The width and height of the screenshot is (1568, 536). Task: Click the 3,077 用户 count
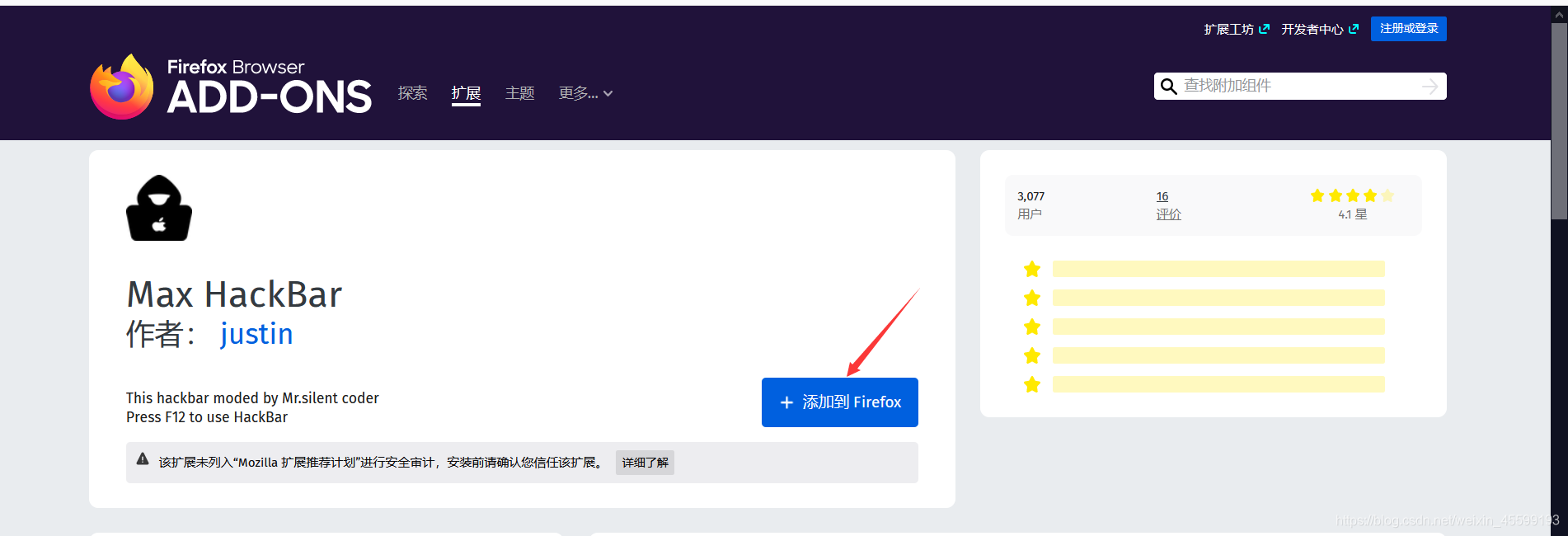point(1030,205)
